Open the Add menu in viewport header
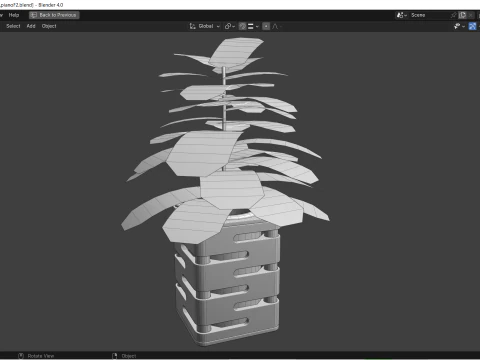This screenshot has width=480, height=360. 31,26
